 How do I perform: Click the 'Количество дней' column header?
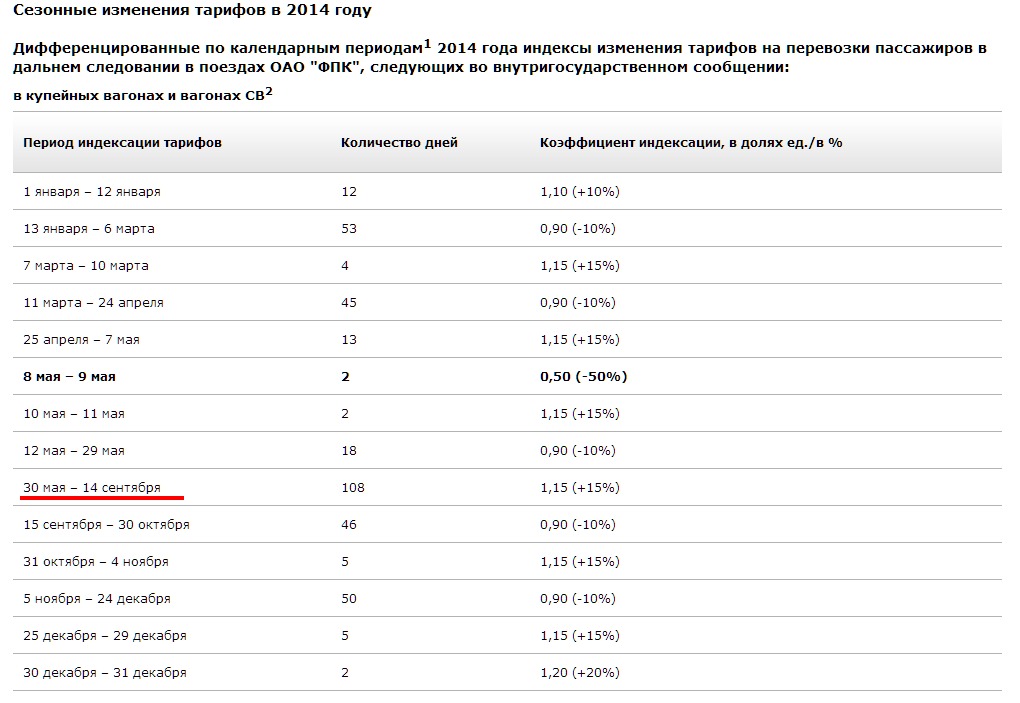[x=399, y=142]
